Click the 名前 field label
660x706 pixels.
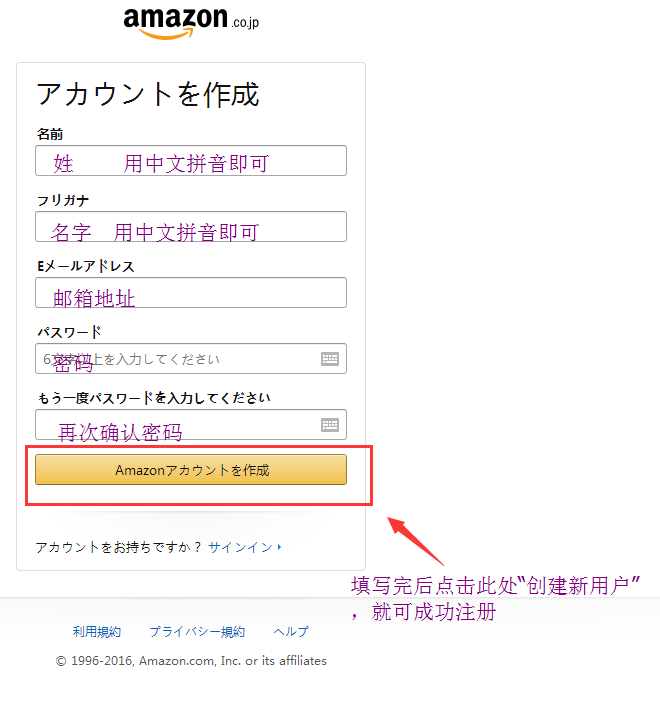(x=50, y=134)
